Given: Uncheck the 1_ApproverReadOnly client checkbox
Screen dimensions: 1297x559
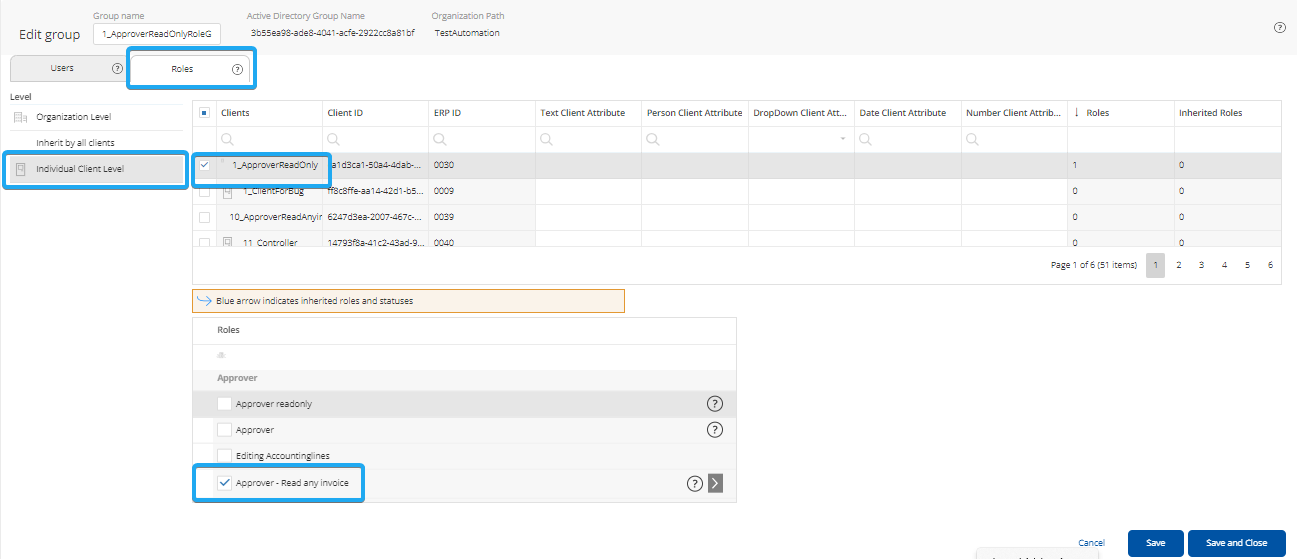Looking at the screenshot, I should pos(205,165).
